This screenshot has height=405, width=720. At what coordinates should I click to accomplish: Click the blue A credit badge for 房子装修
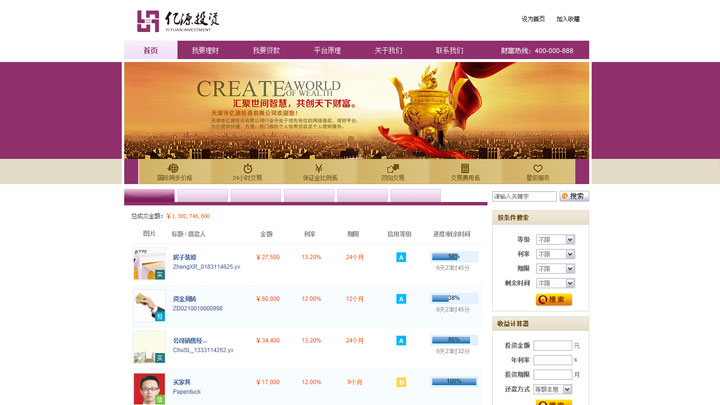(401, 257)
